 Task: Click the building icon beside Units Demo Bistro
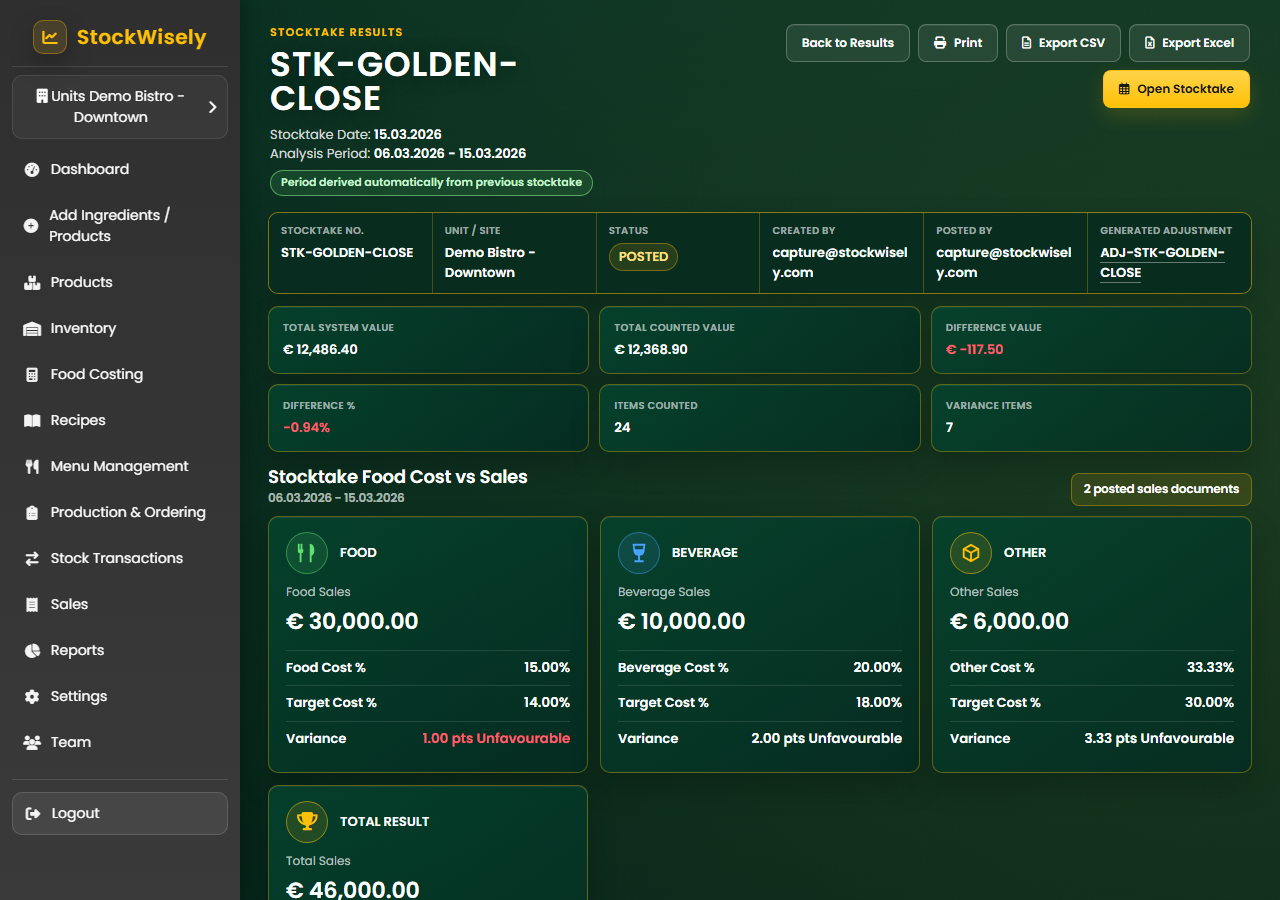point(42,96)
